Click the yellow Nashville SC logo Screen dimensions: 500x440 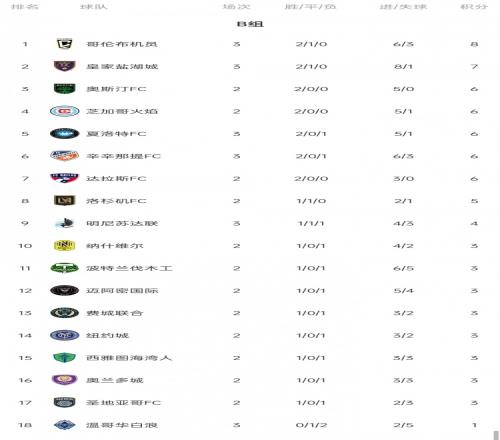pyautogui.click(x=64, y=246)
